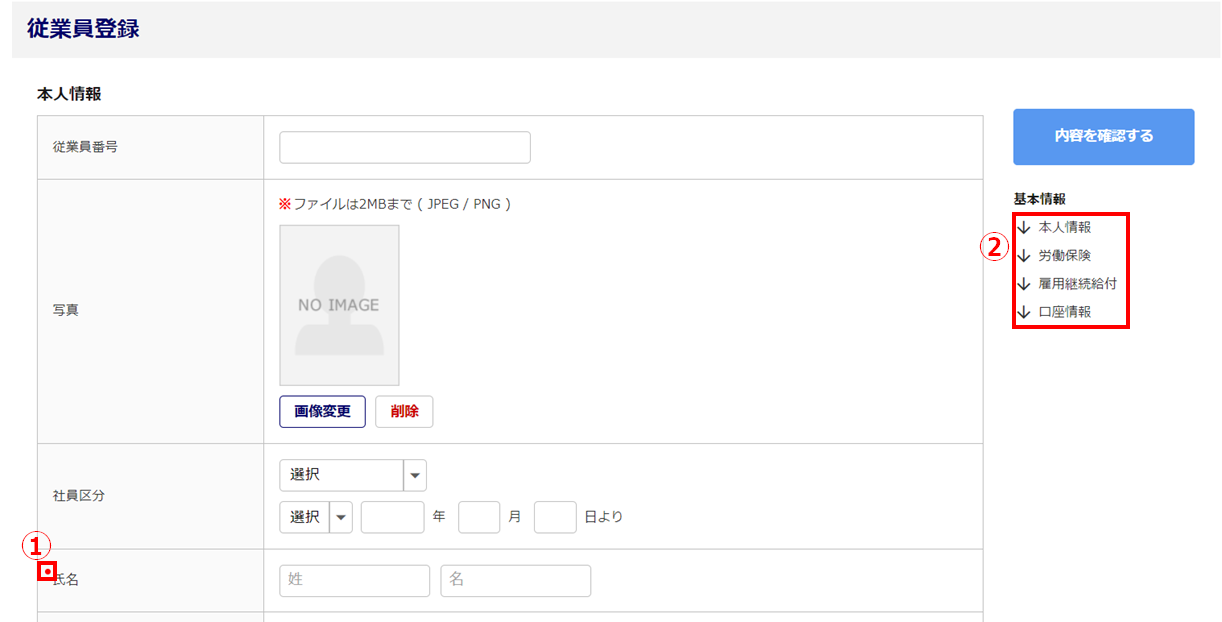Expand the small 選択 dropdown before the year field
Viewport: 1222px width, 622px height.
click(316, 517)
